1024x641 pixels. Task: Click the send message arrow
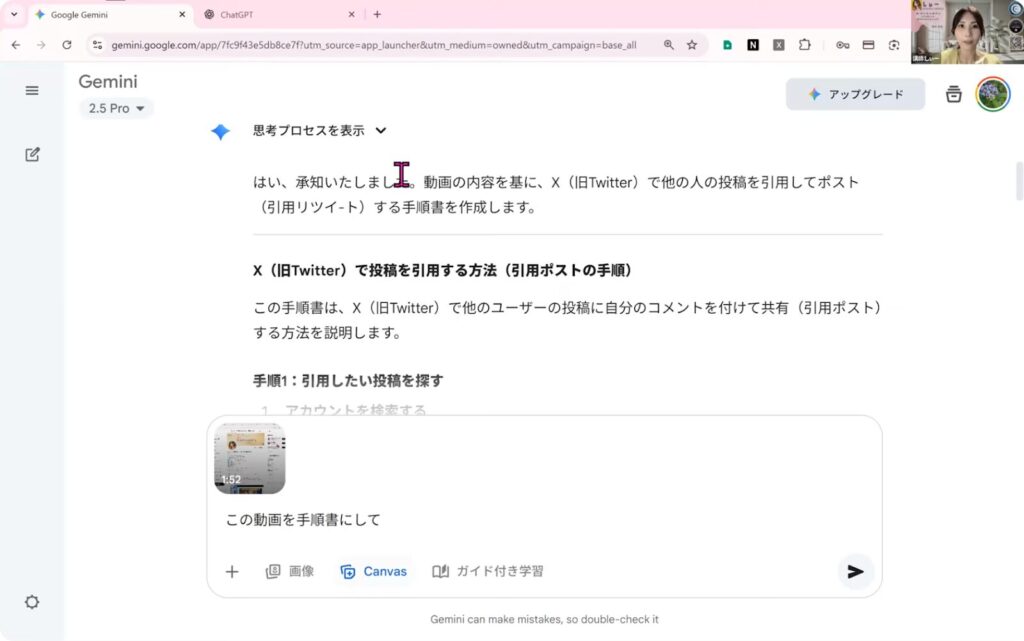pos(855,571)
